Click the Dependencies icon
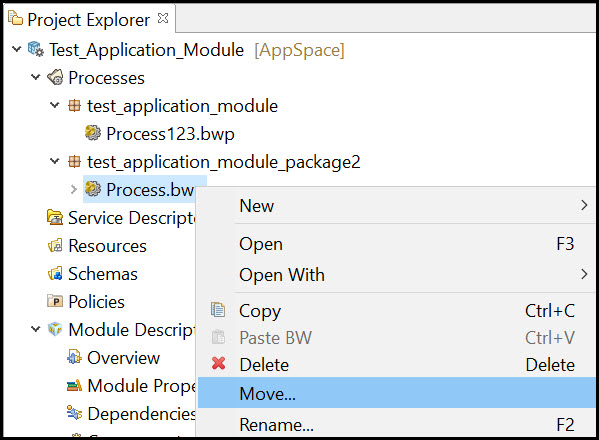Screen dimensions: 599x440 pos(74,413)
